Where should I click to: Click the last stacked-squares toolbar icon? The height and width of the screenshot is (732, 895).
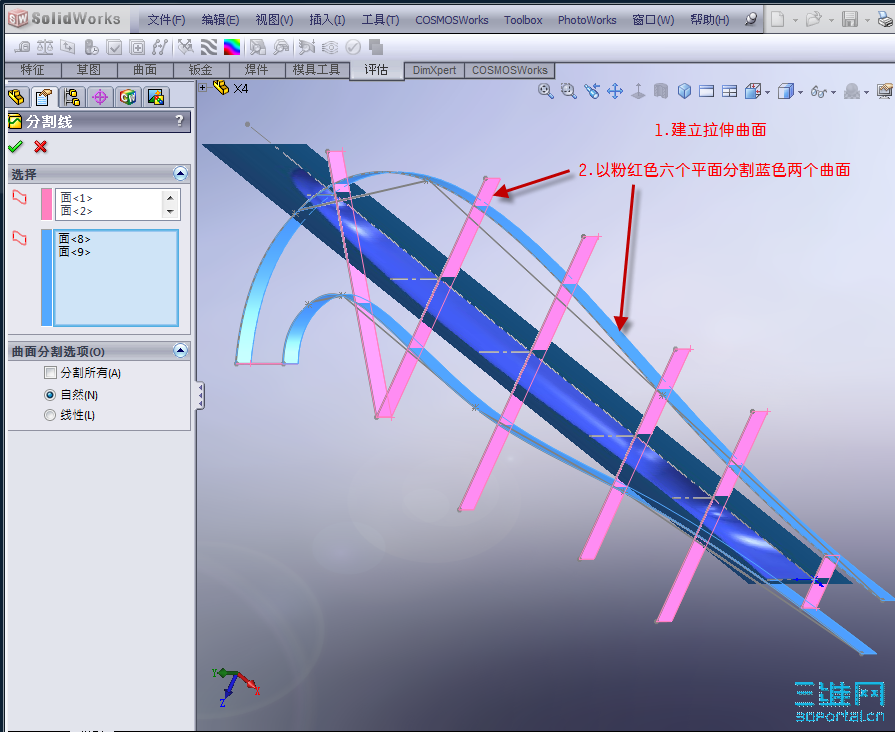[376, 47]
